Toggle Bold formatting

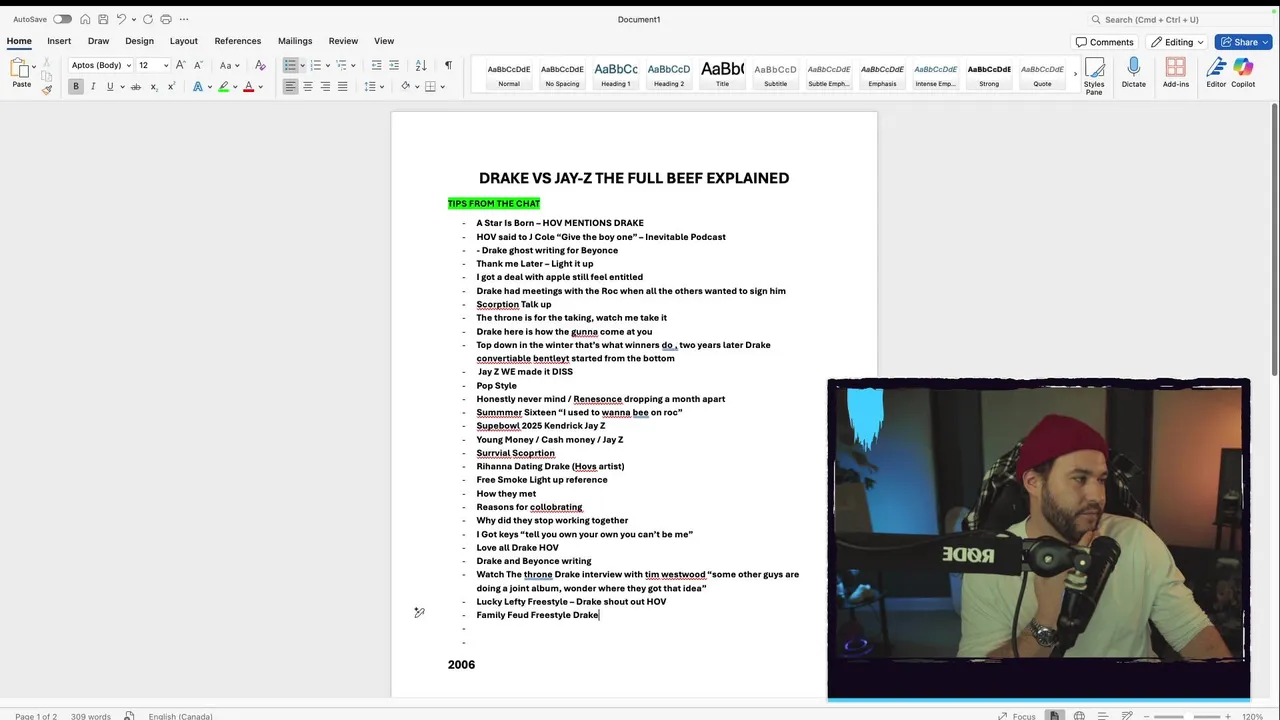click(75, 87)
